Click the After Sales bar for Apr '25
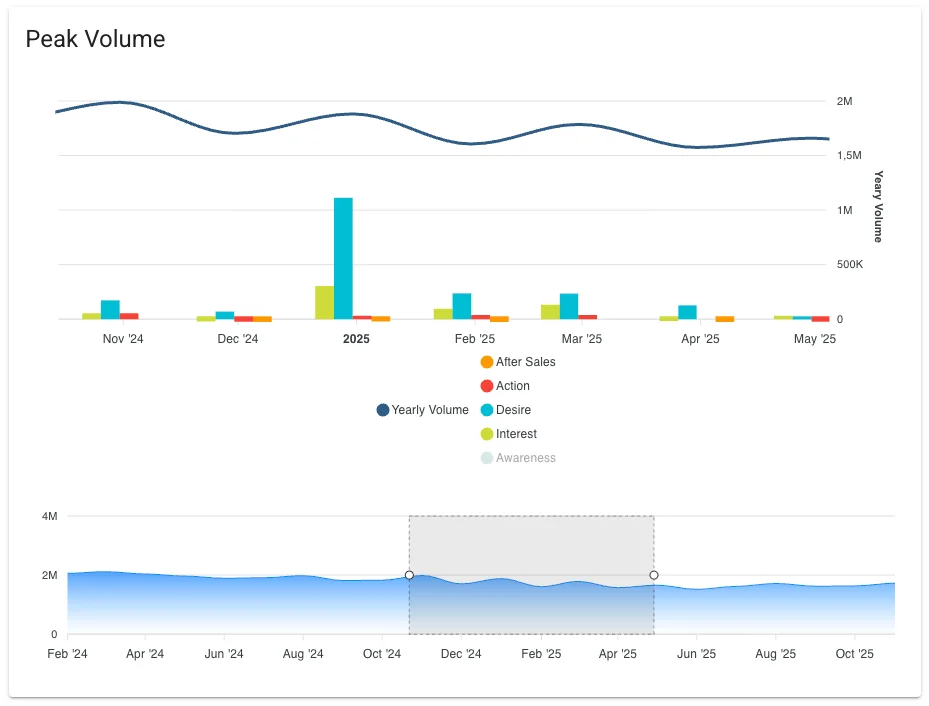 pos(725,318)
